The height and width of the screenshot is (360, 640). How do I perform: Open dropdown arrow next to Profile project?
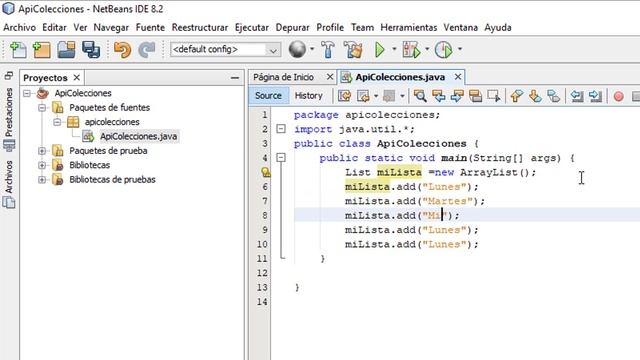click(460, 49)
